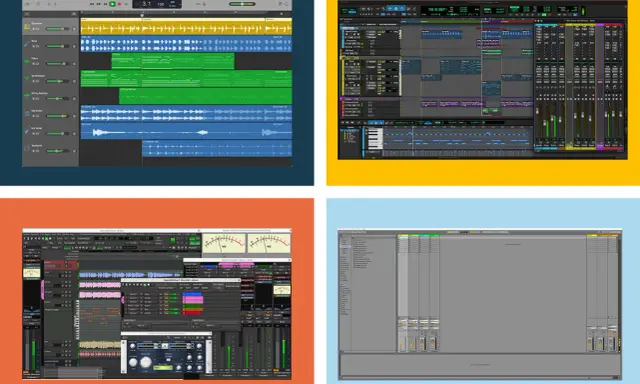This screenshot has height=384, width=640.
Task: Click Ableton's empty detail view at the bottom
Action: click(x=480, y=364)
